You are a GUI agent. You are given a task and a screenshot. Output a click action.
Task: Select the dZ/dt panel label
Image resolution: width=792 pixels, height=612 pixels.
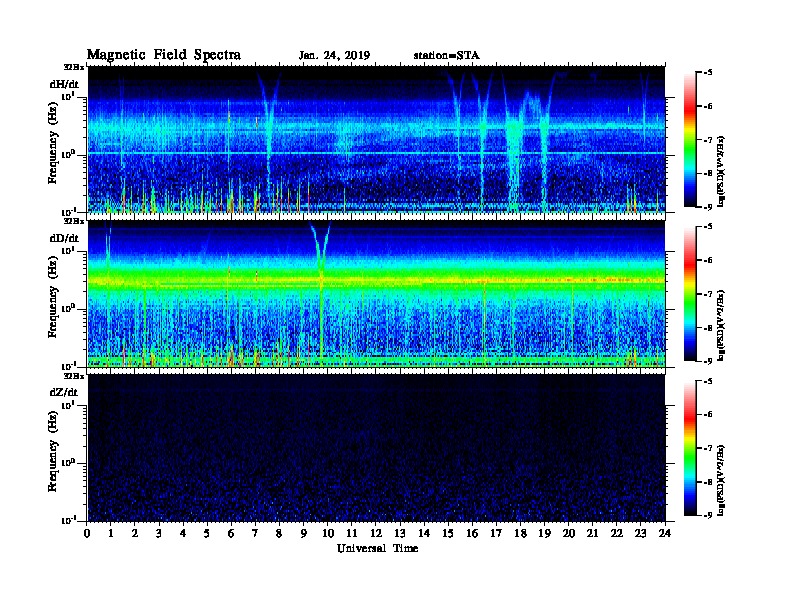pyautogui.click(x=64, y=392)
